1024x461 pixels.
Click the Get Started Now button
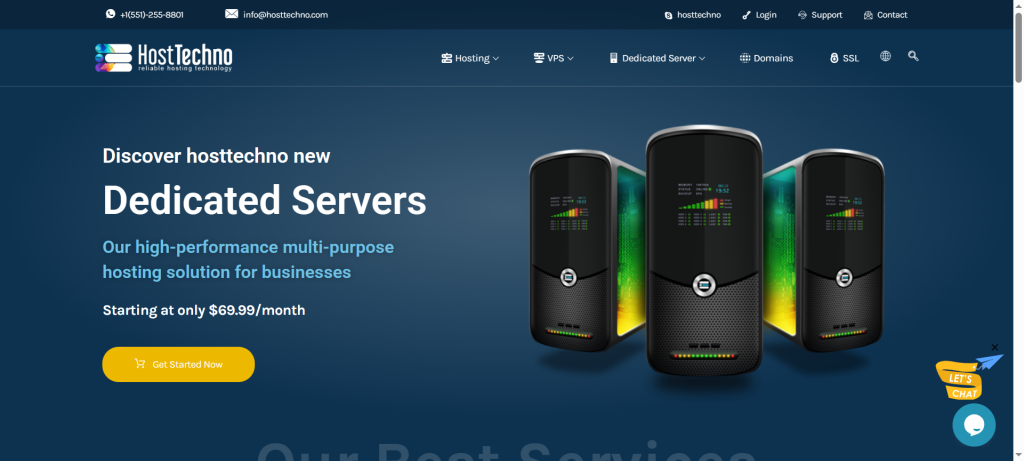(x=178, y=364)
